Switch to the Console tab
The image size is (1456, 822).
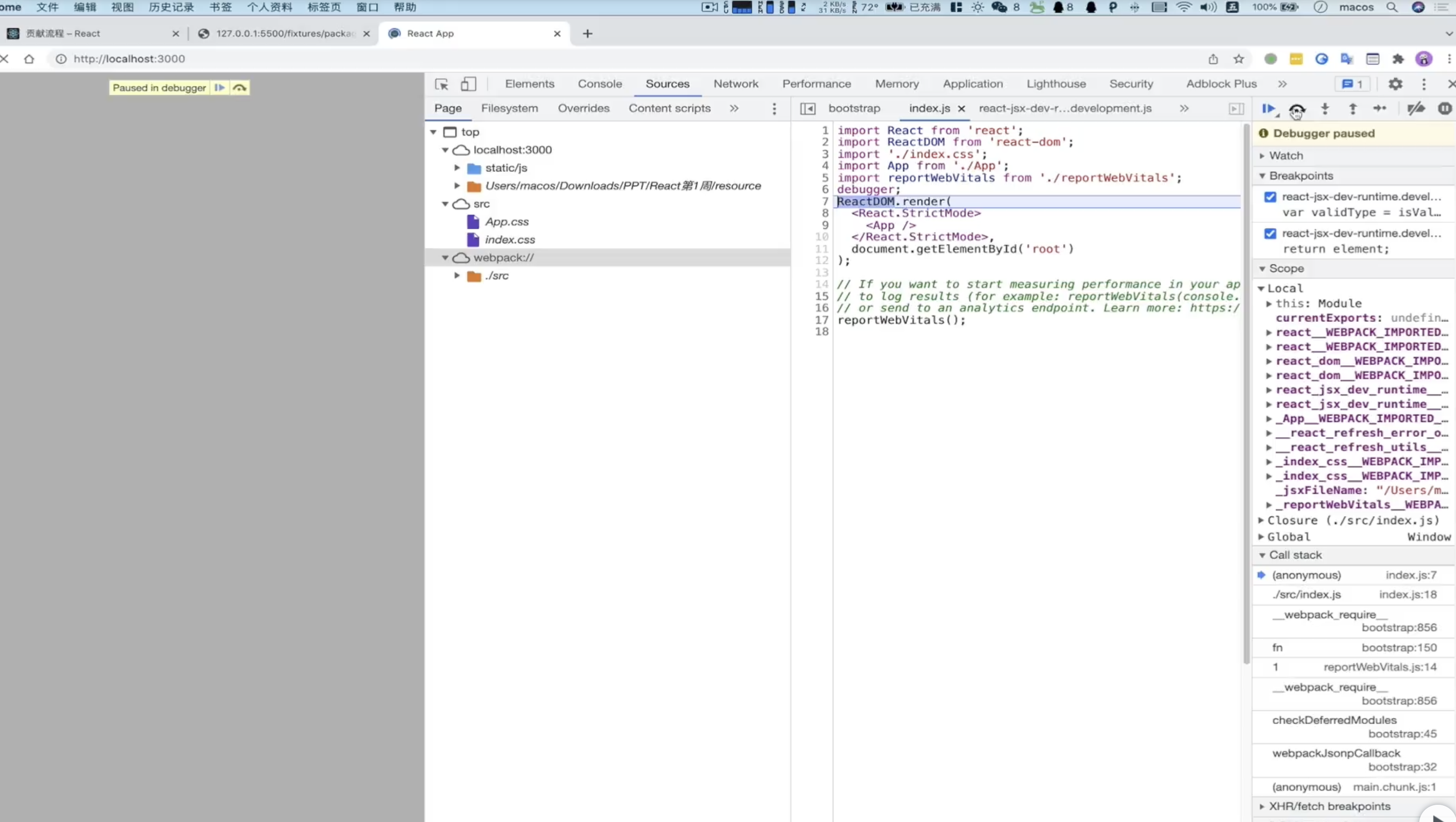[599, 84]
